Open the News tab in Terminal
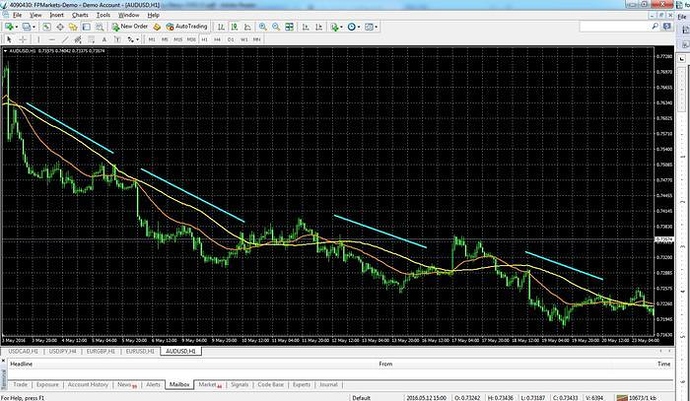This screenshot has width=690, height=401. [127, 385]
